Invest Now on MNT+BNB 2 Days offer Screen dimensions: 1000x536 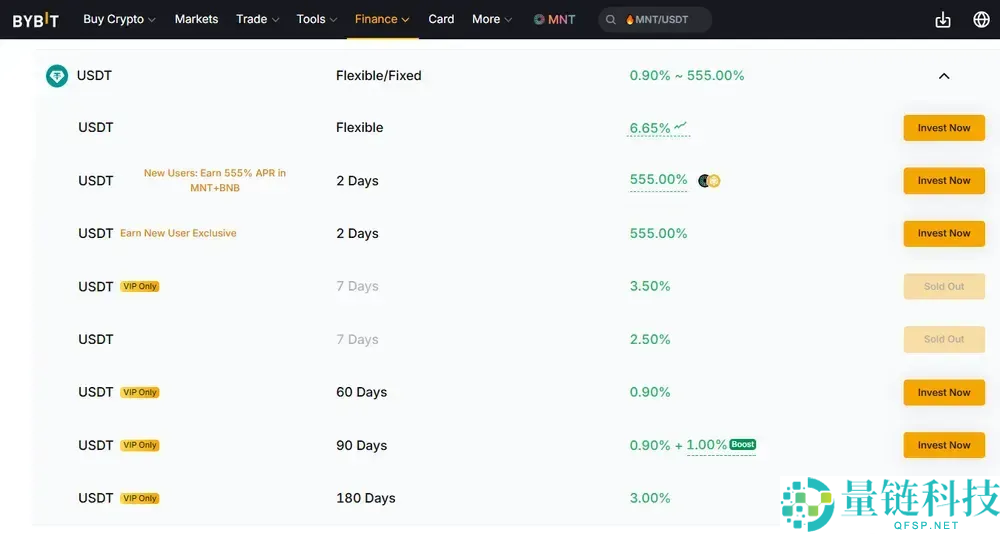[x=944, y=181]
